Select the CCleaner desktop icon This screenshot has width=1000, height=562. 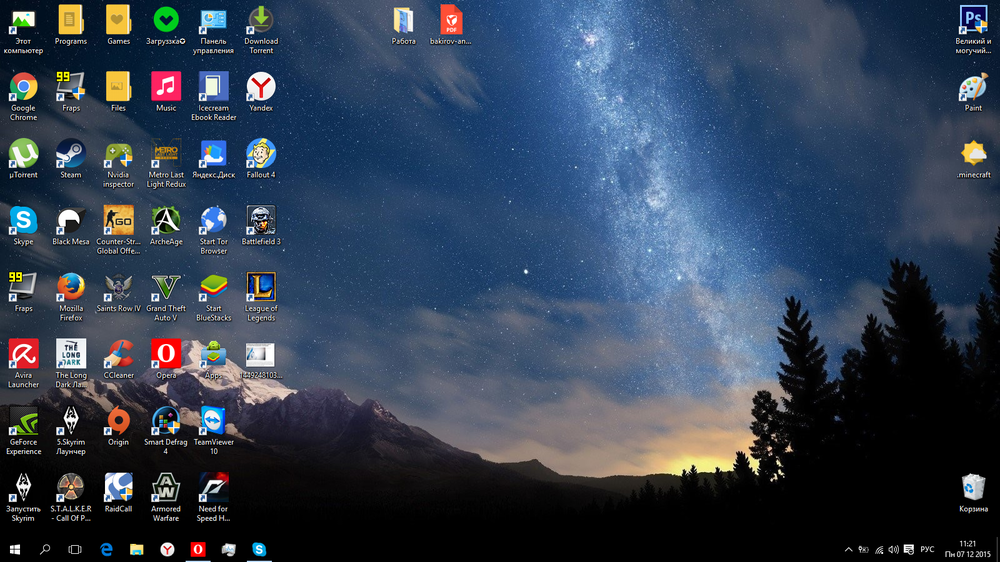pos(118,355)
